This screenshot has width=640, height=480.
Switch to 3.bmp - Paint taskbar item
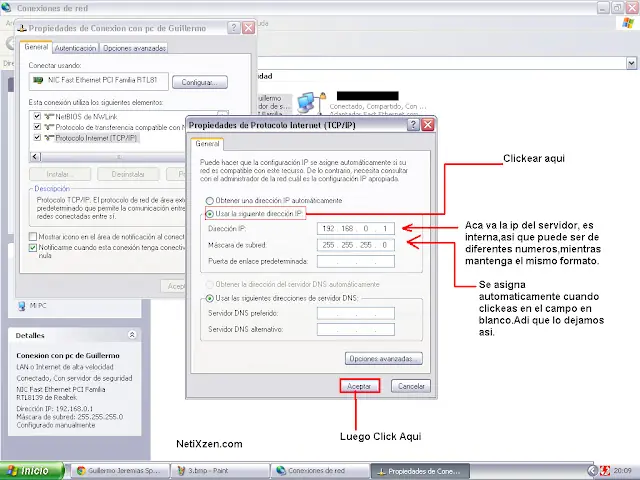pos(220,471)
